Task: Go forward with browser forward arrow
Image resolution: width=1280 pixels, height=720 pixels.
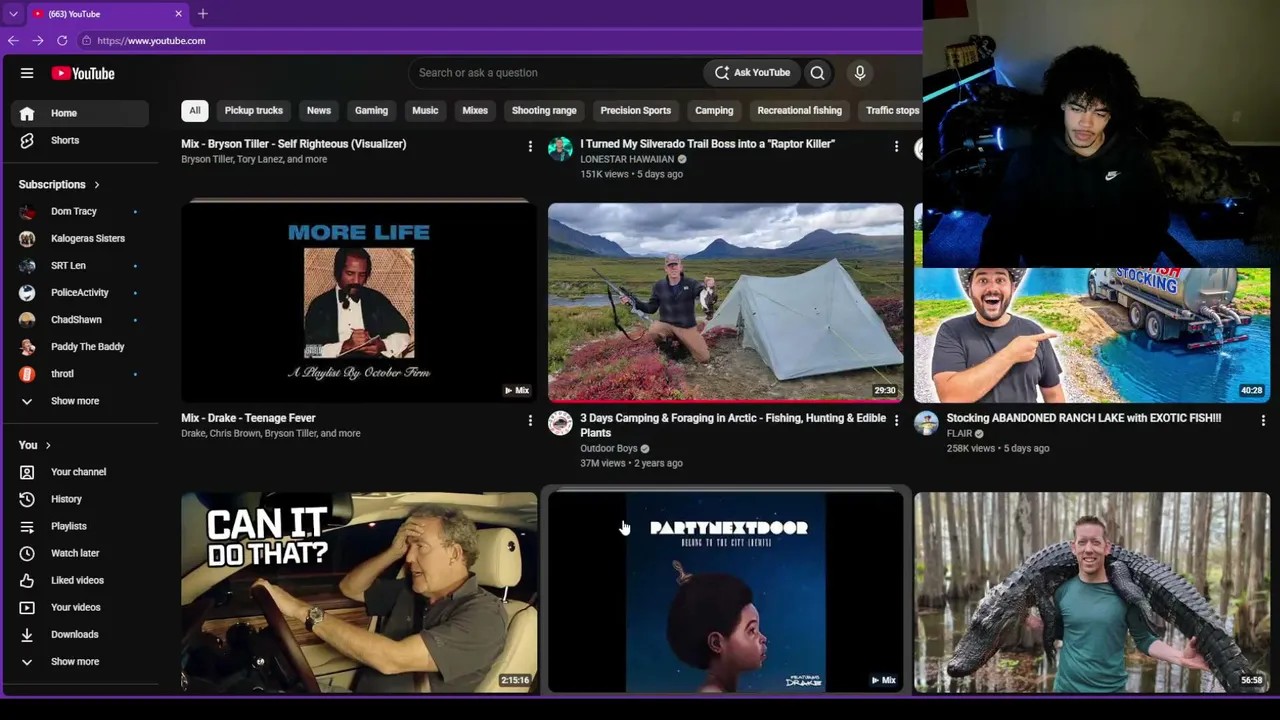Action: [37, 41]
